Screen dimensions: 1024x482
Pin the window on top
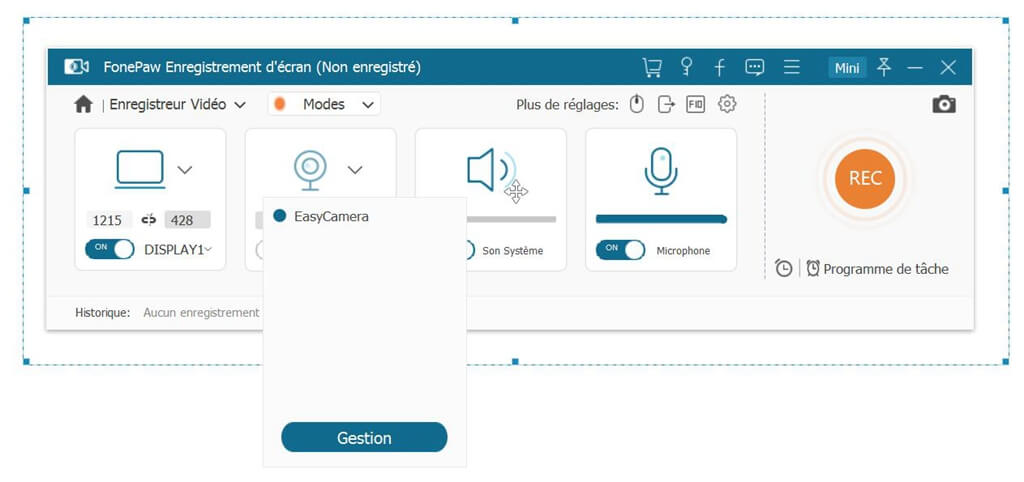884,67
